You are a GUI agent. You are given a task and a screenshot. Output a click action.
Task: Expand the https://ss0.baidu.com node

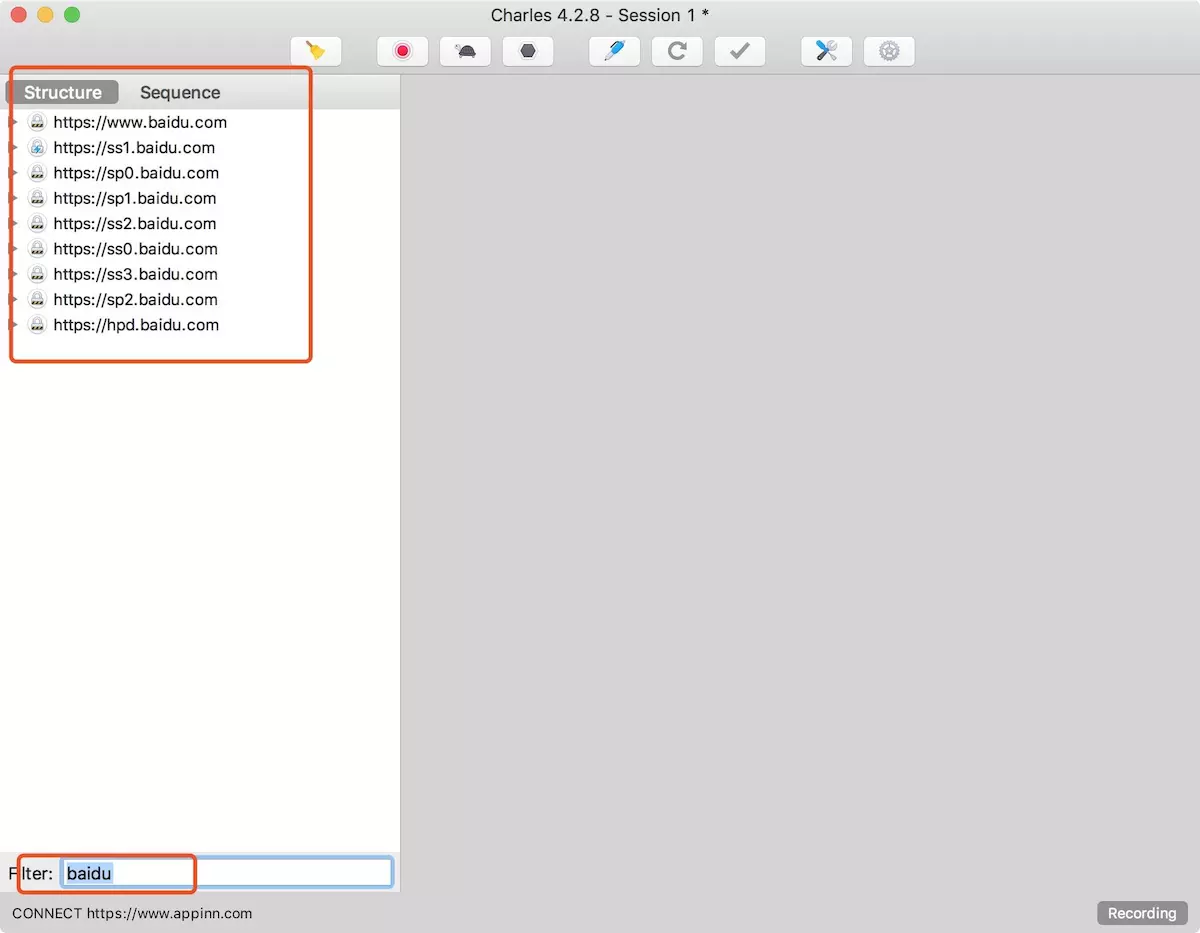pos(13,249)
